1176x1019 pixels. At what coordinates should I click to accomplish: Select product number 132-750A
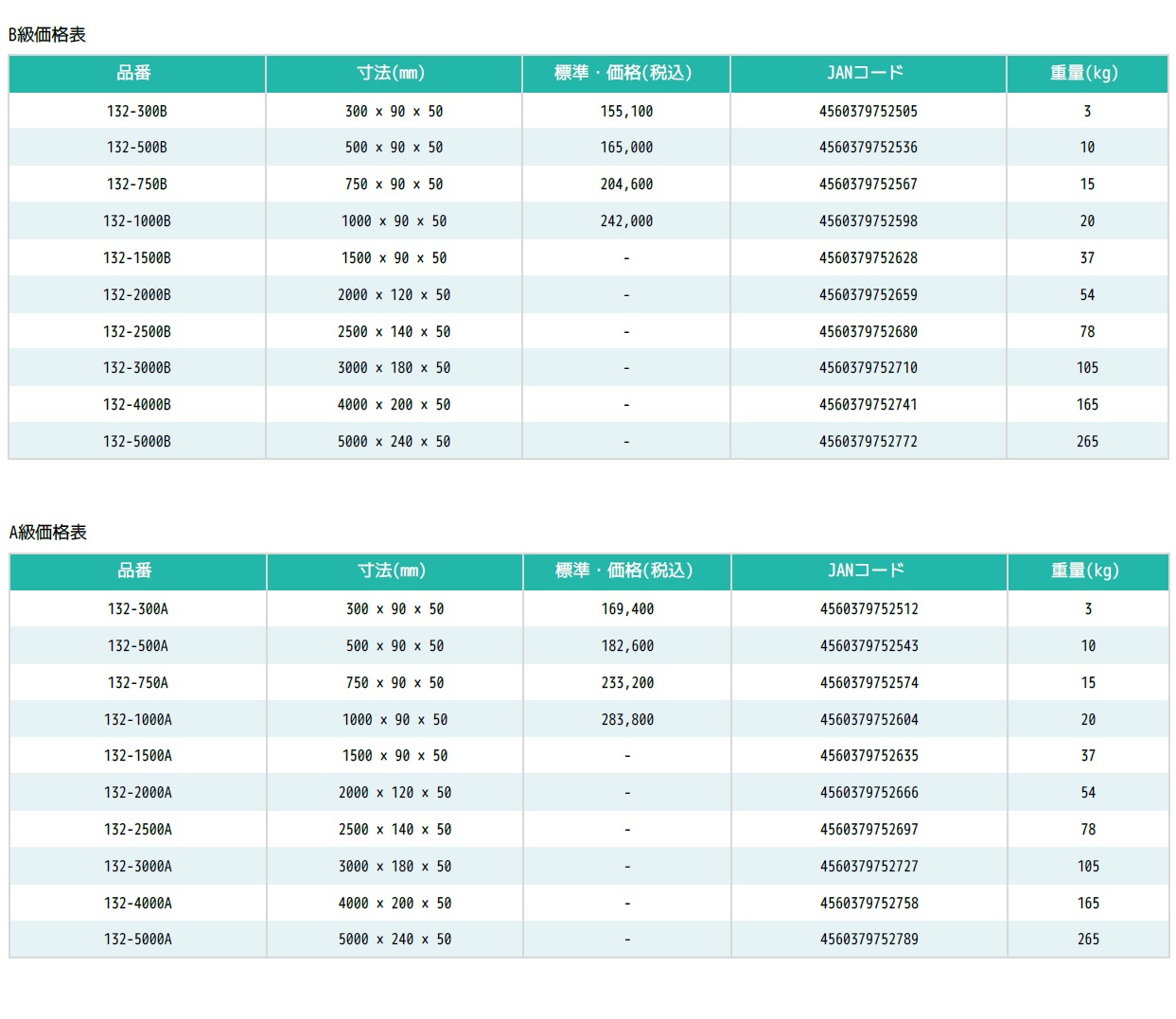138,683
